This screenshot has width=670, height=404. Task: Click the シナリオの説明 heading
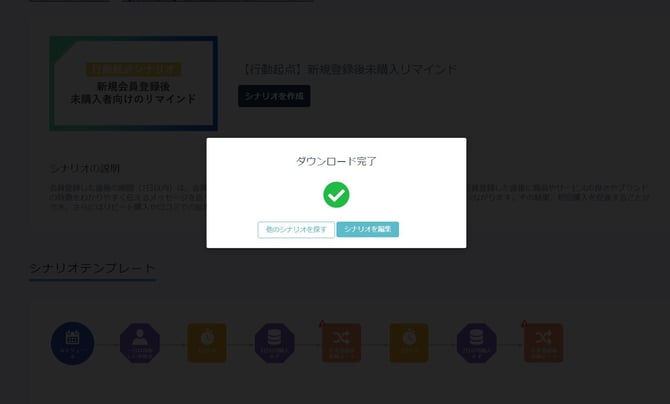85,168
